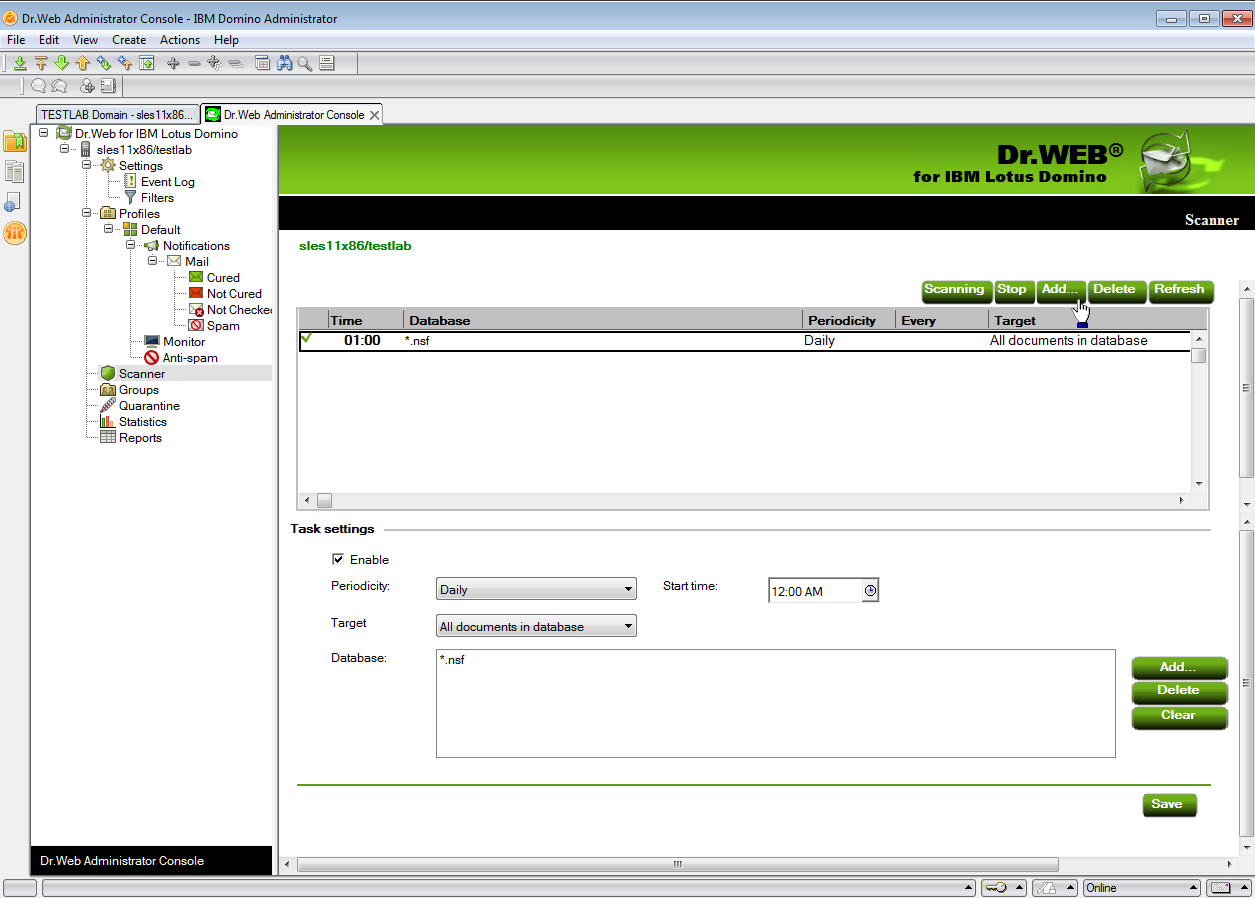Open the File menu
The image size is (1255, 898).
[16, 40]
